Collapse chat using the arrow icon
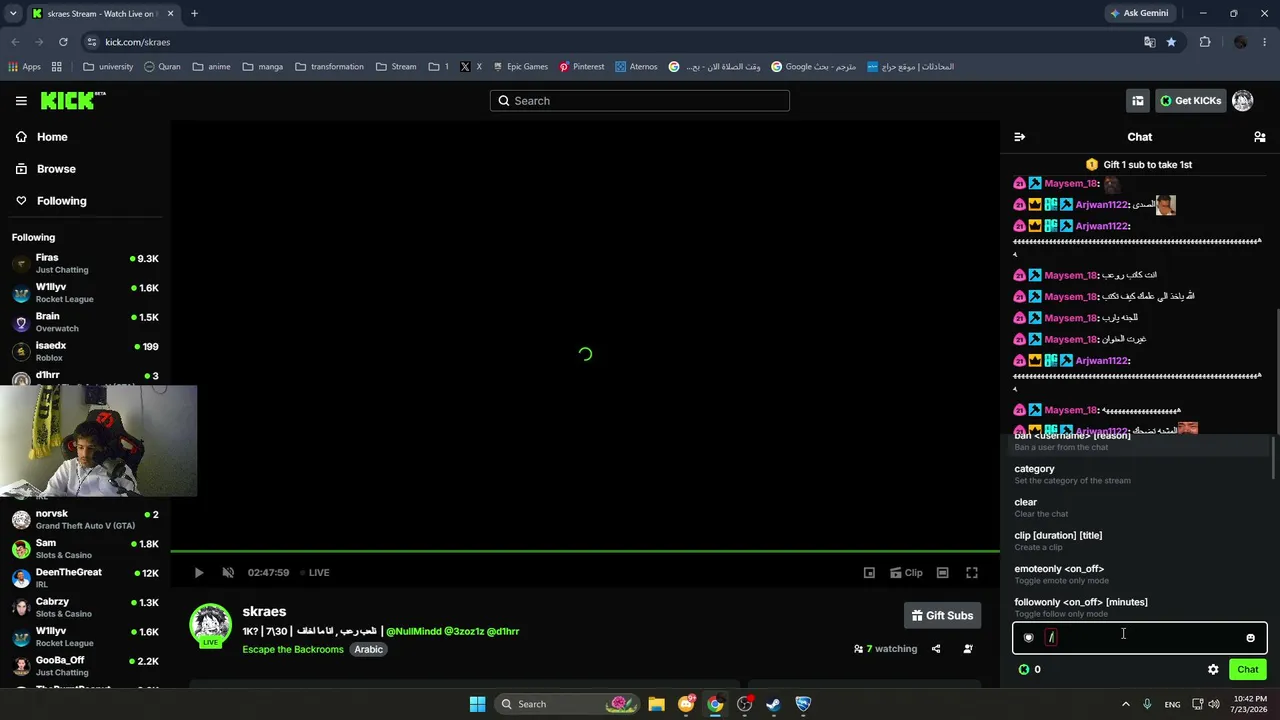The height and width of the screenshot is (720, 1280). pyautogui.click(x=1019, y=137)
